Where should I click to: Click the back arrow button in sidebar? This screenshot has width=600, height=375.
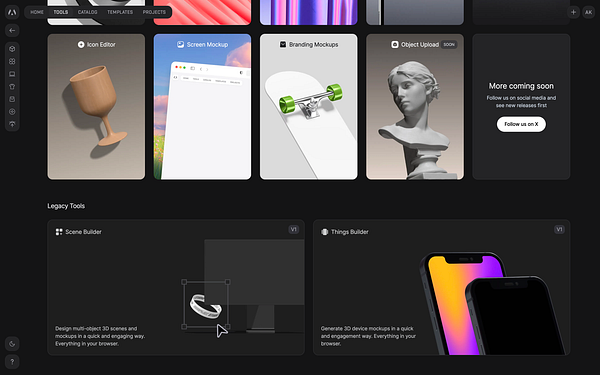[12, 30]
